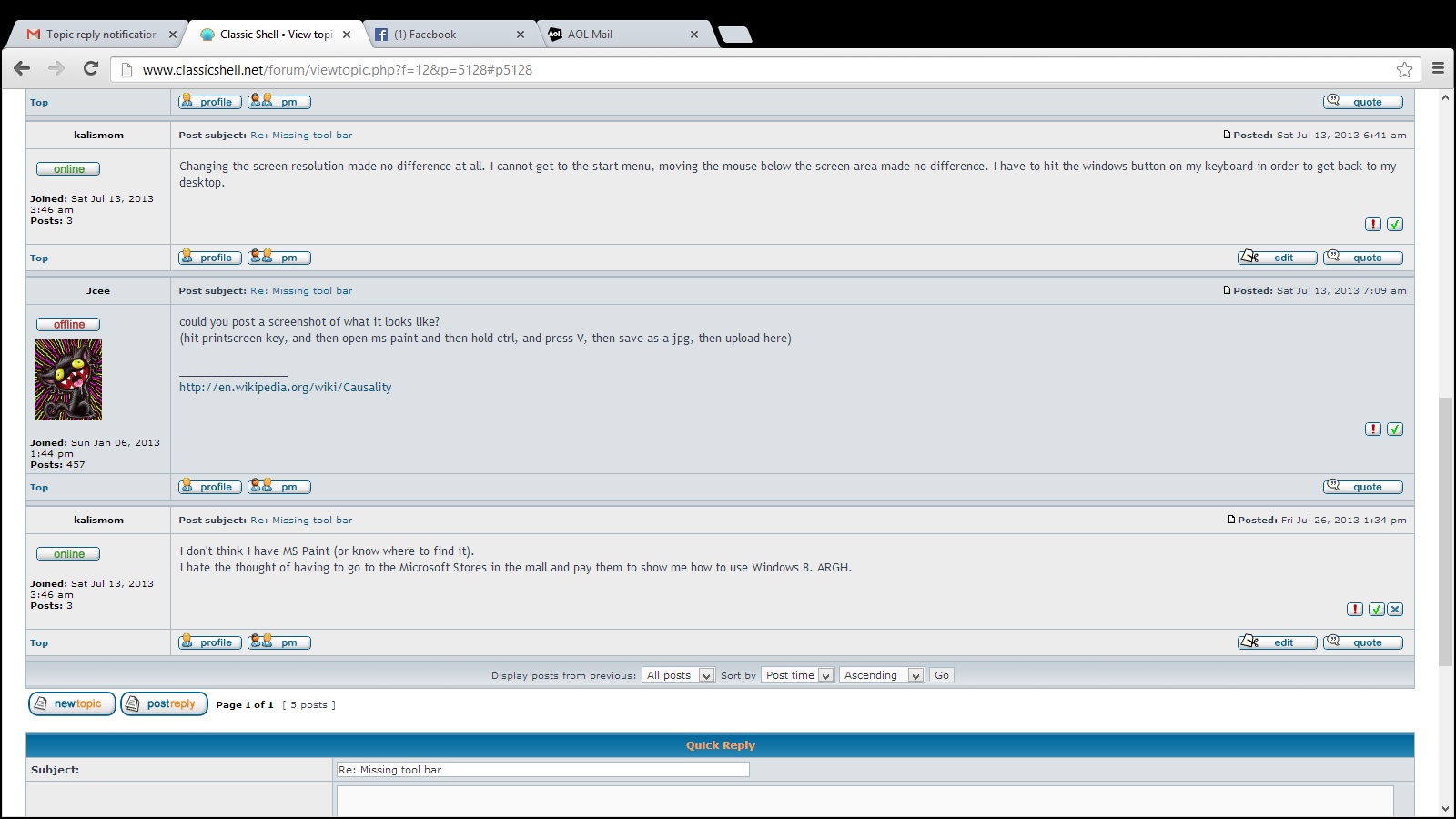This screenshot has height=819, width=1456.
Task: Click the red report icon on Jcee's post
Action: point(1373,429)
